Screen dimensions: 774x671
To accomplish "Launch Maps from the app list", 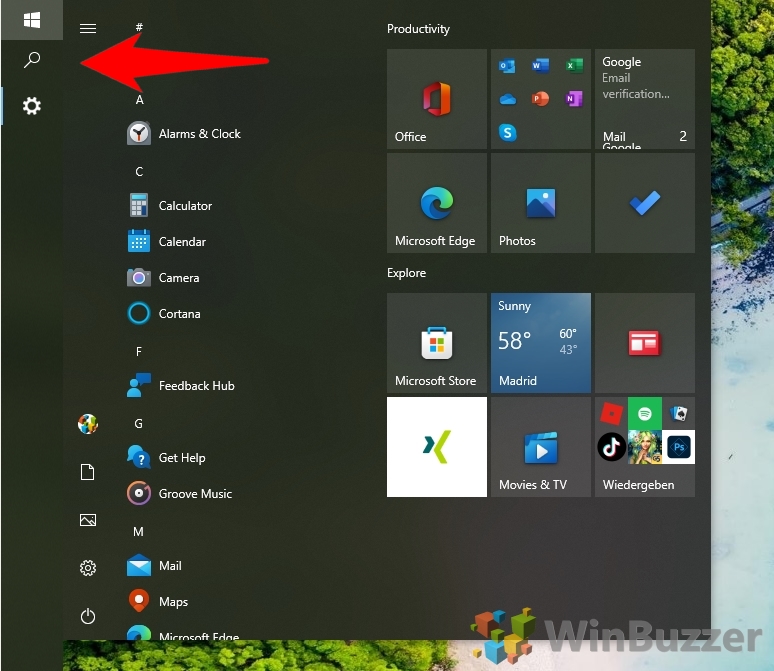I will [157, 602].
